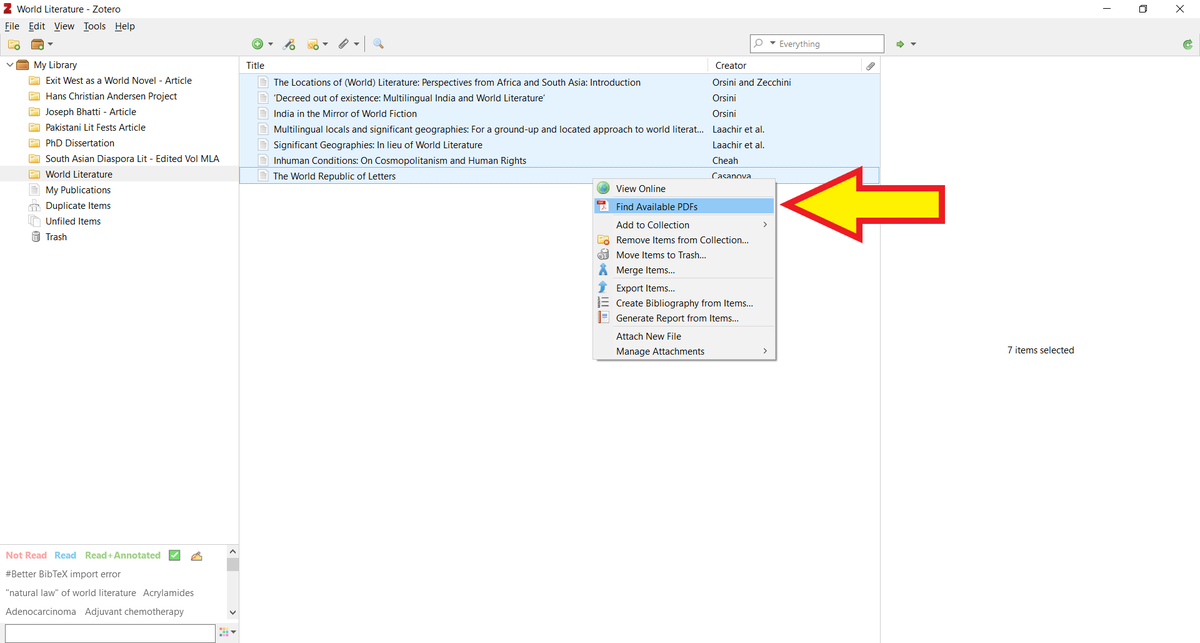Image resolution: width=1200 pixels, height=643 pixels.
Task: Open the New Library dropdown button
Action: [x=42, y=44]
